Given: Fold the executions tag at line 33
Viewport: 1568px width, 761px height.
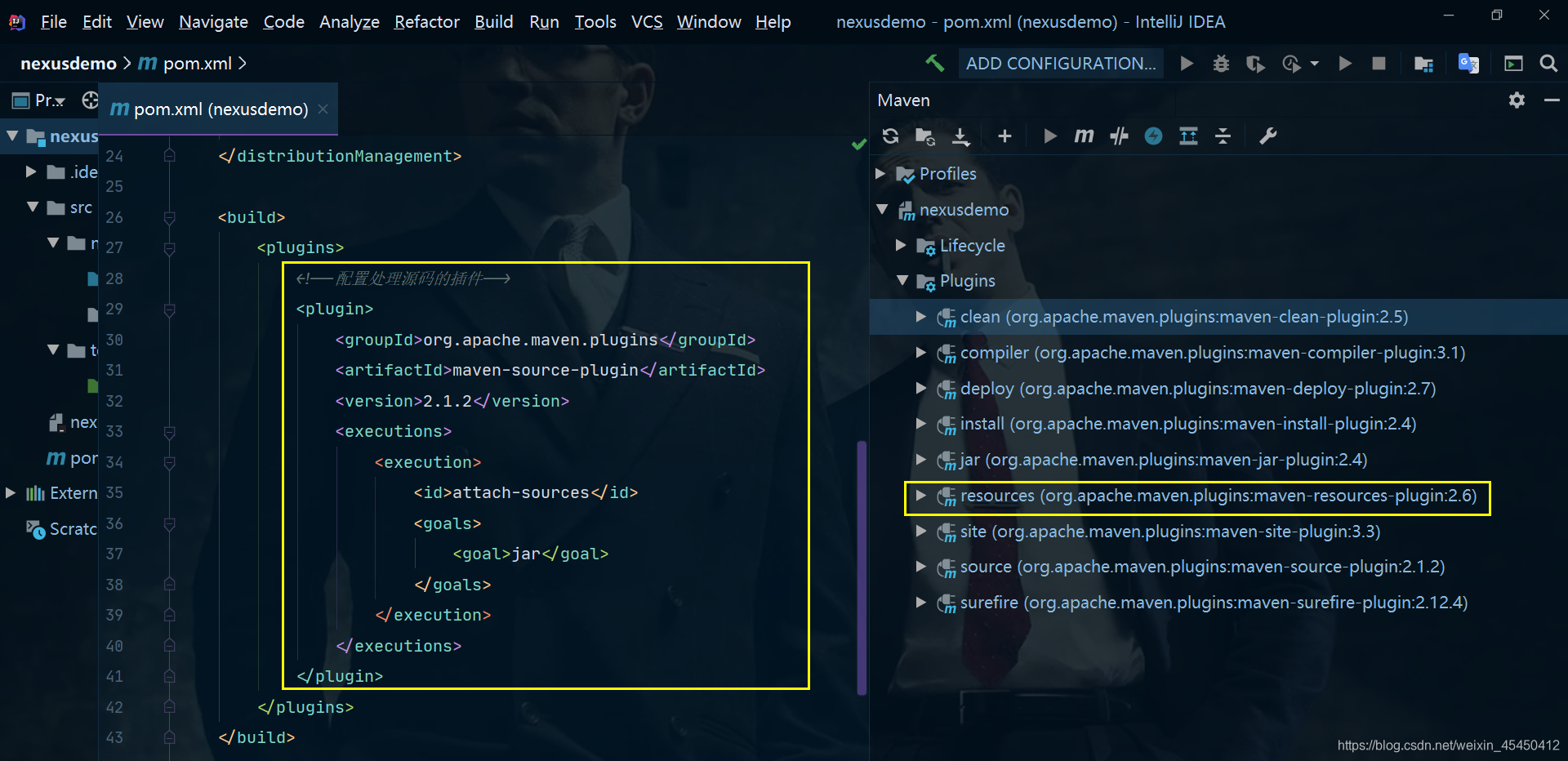Looking at the screenshot, I should coord(169,432).
